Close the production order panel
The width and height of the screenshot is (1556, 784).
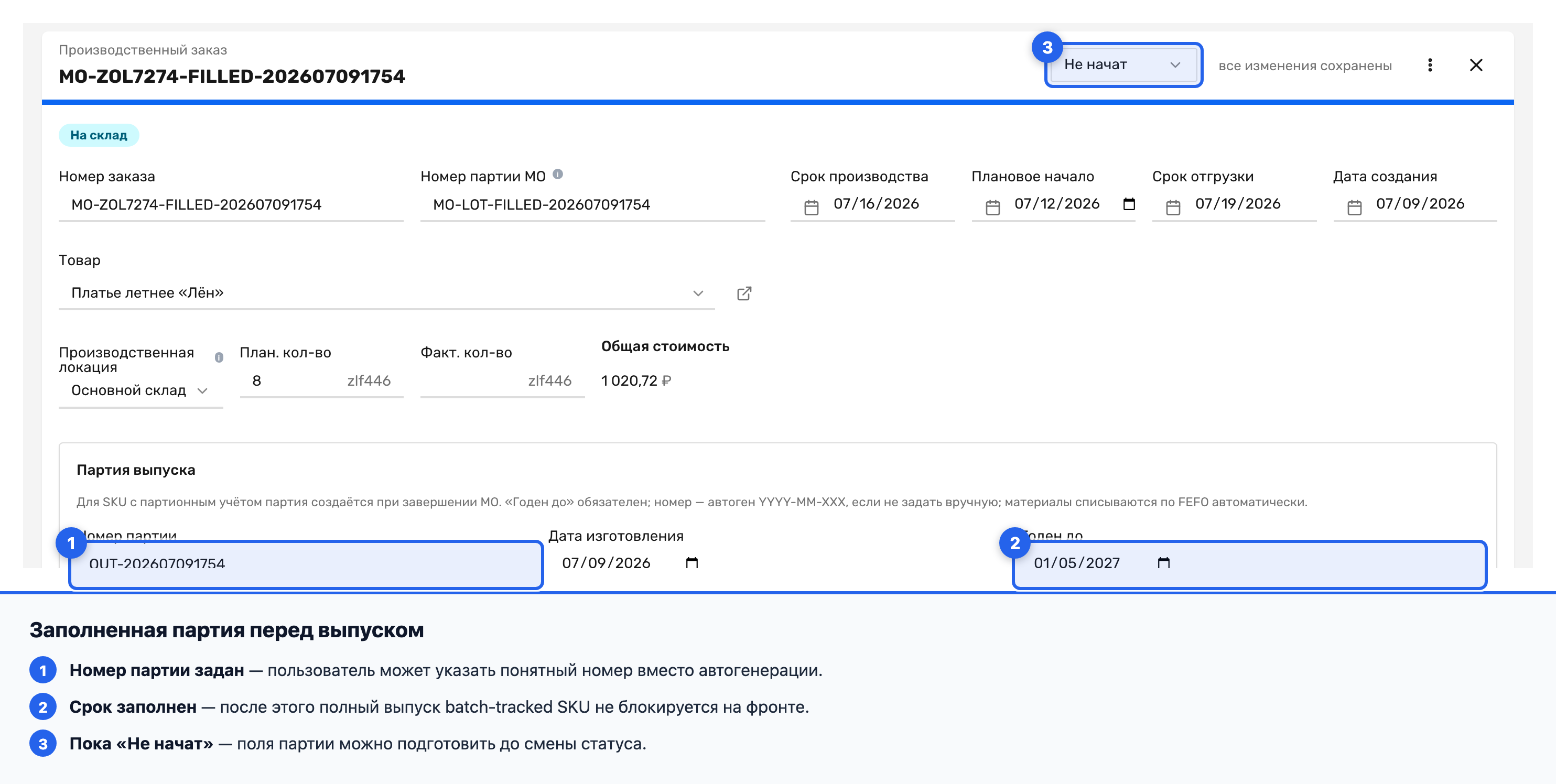(1476, 64)
